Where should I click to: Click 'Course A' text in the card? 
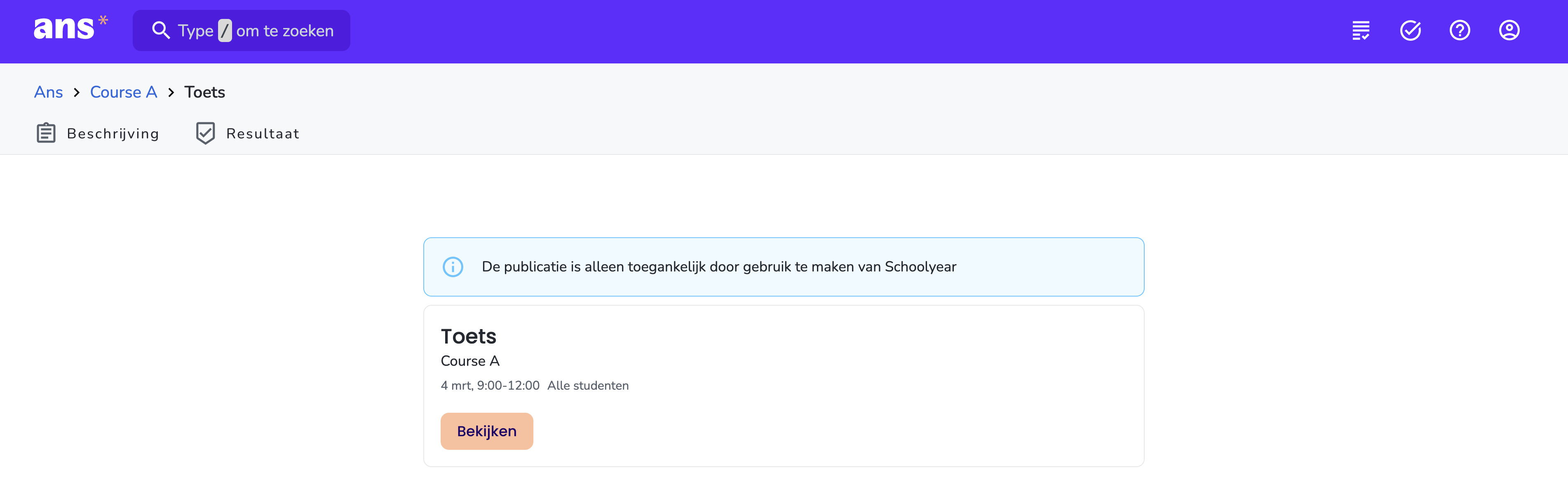(470, 361)
